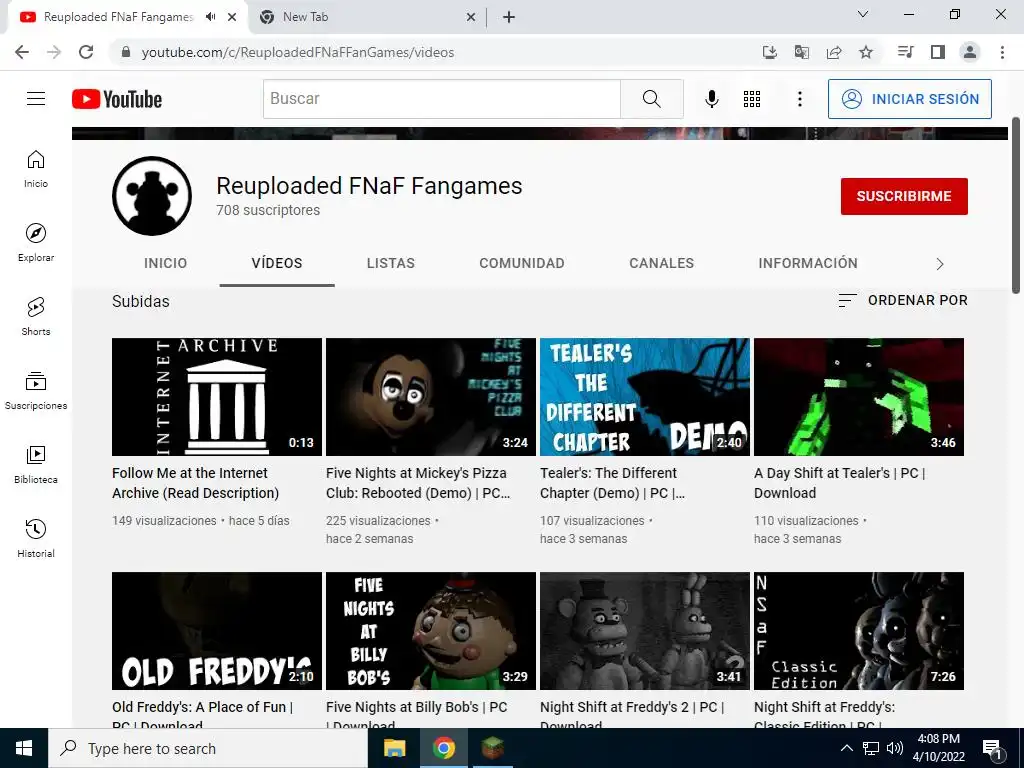Open the Minecraft taskbar icon
Screen dimensions: 1024x768
(x=492, y=748)
